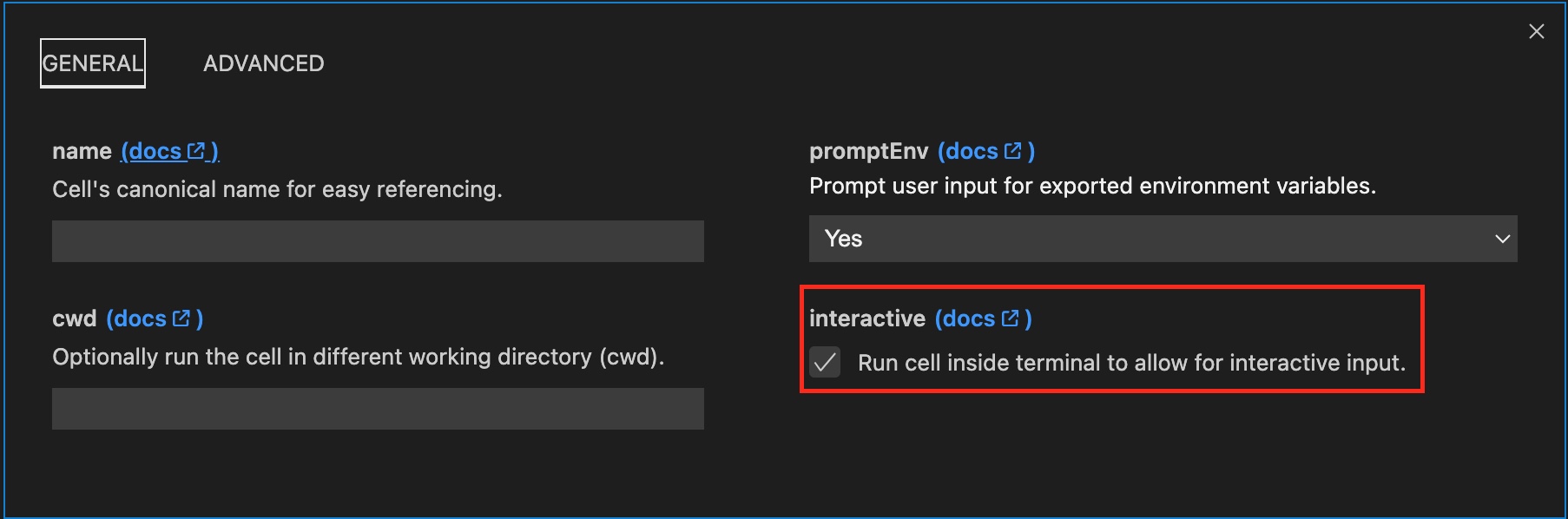Click the external-link icon beside interactive docs
The width and height of the screenshot is (1568, 519).
point(1010,319)
